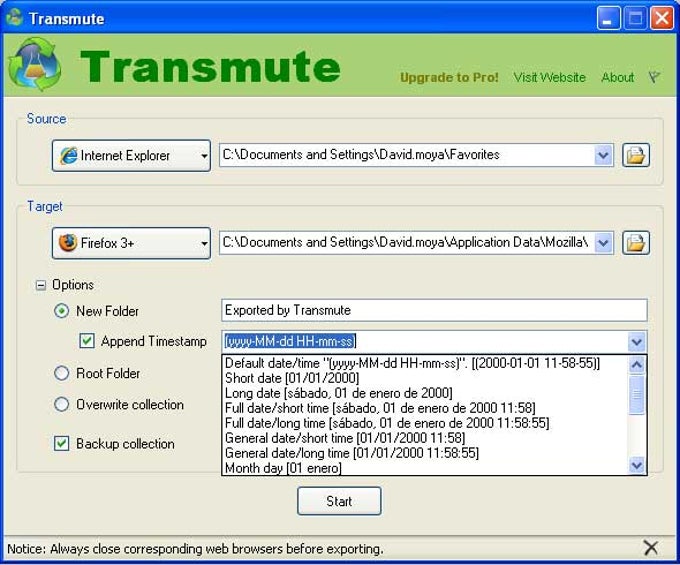680x565 pixels.
Task: Collapse the Options section
Action: point(40,285)
